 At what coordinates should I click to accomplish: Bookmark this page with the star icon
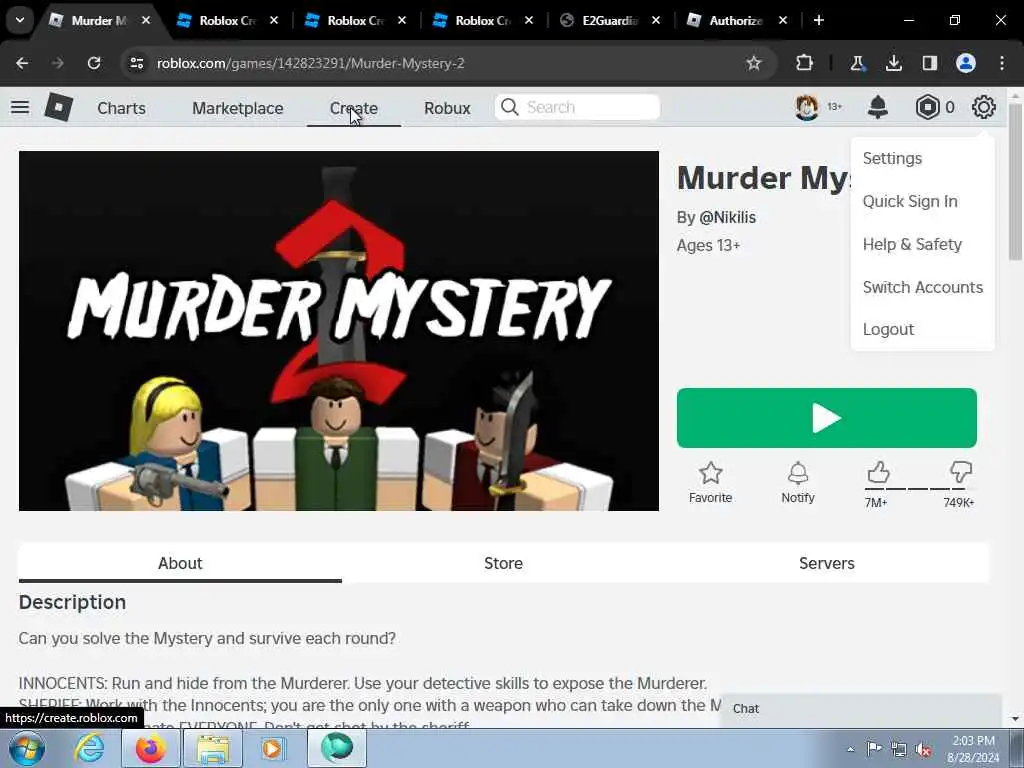pos(754,63)
